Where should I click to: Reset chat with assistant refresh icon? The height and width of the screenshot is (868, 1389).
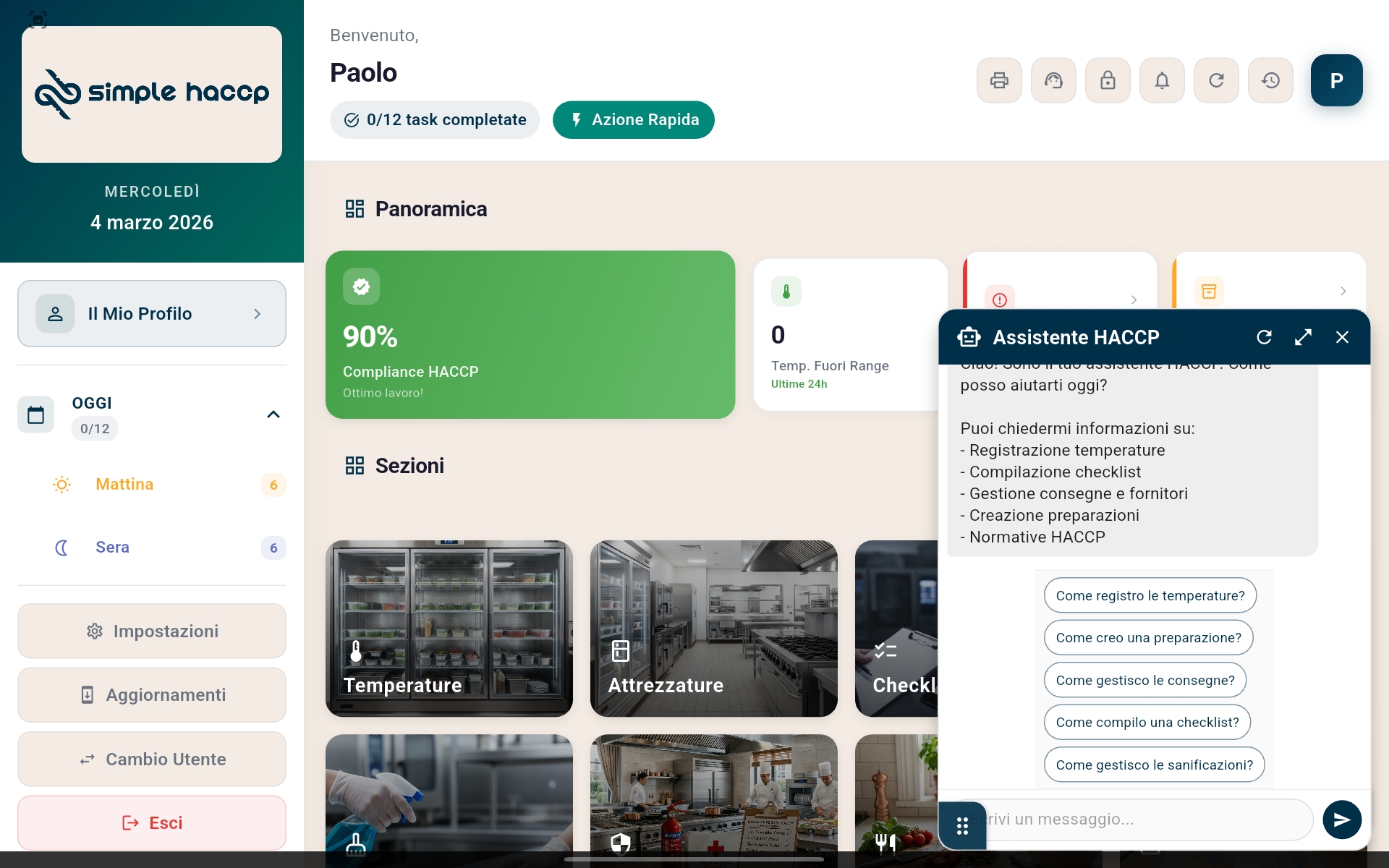(x=1264, y=337)
